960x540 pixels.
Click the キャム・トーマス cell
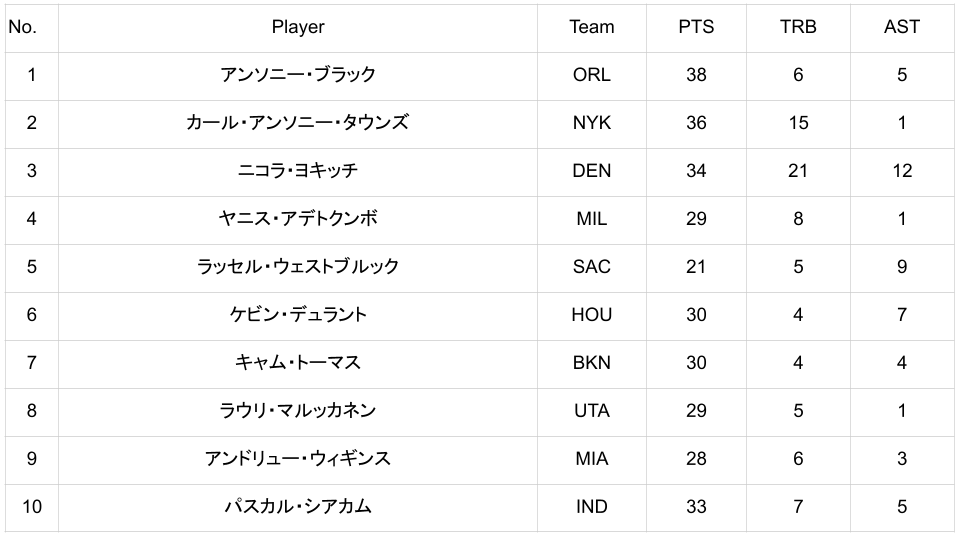click(x=298, y=363)
